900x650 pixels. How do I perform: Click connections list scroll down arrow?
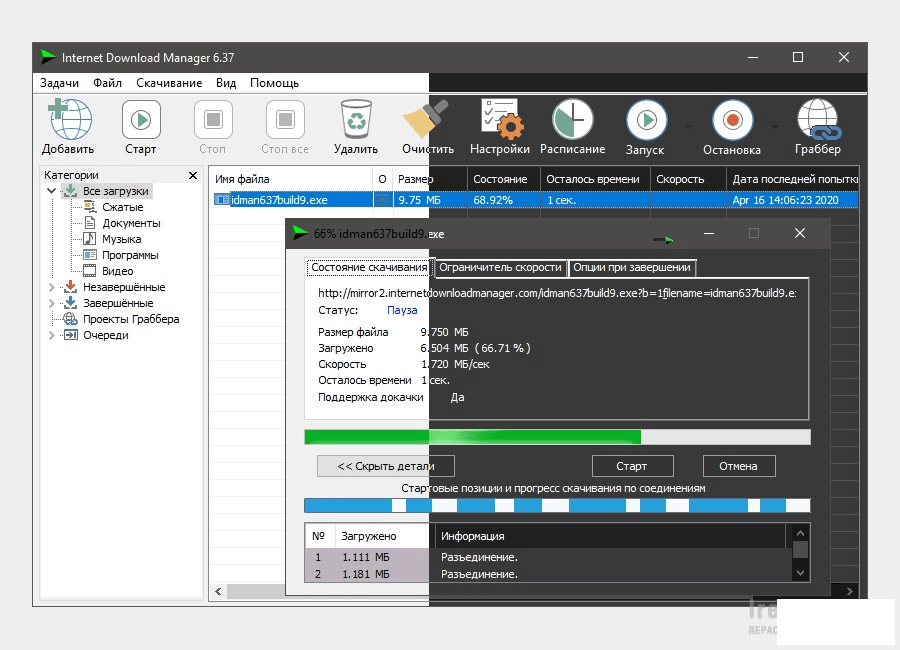pyautogui.click(x=800, y=573)
